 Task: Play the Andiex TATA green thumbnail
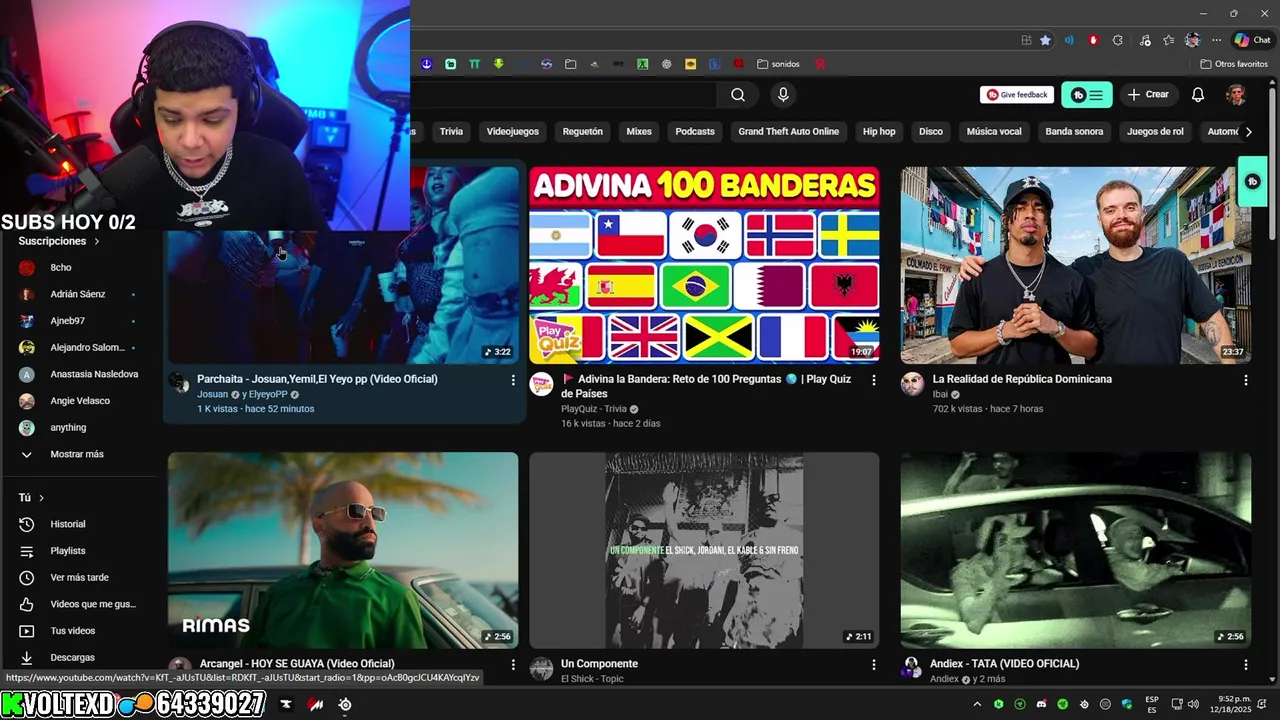(1075, 550)
